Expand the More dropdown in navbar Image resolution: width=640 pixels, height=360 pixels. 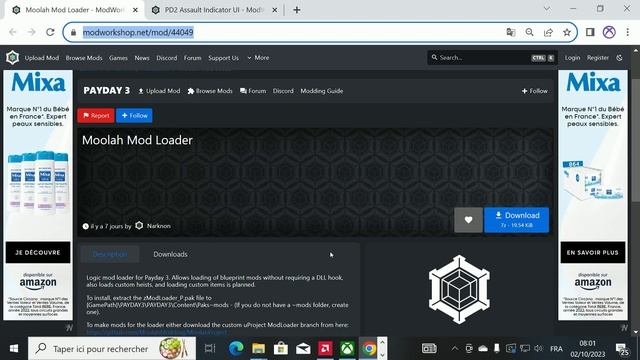[x=258, y=58]
